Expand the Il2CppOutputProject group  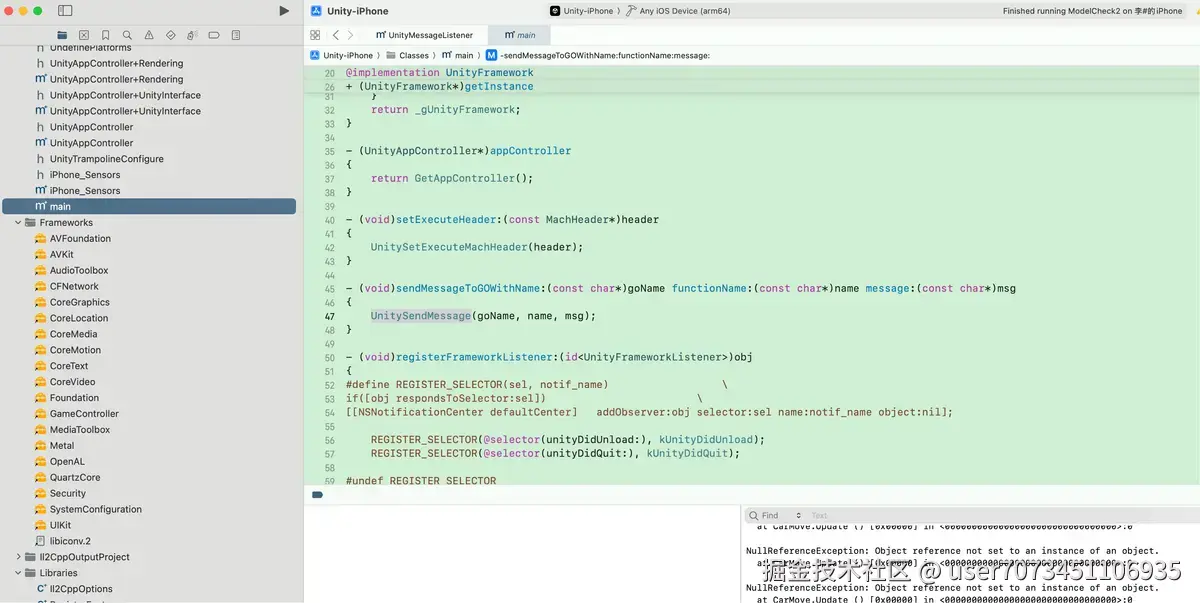coord(18,557)
